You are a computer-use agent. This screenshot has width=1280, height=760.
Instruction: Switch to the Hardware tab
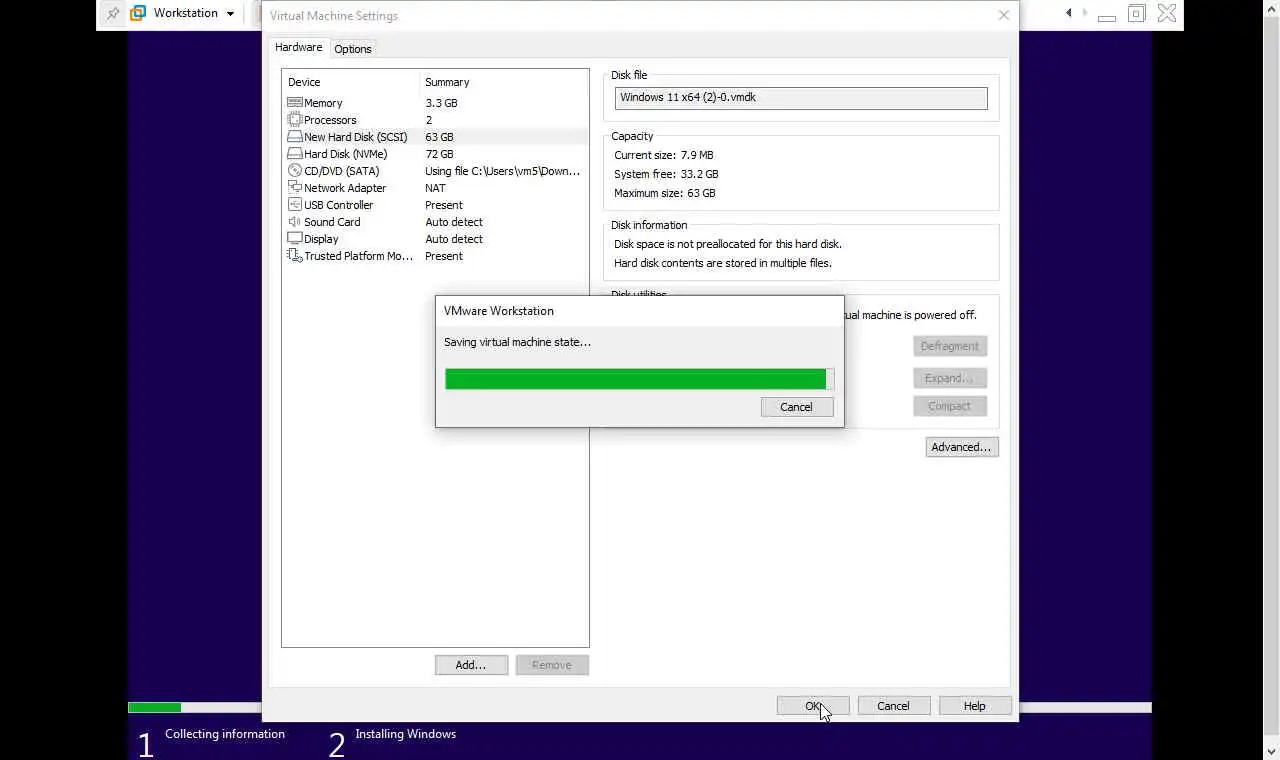pos(299,47)
